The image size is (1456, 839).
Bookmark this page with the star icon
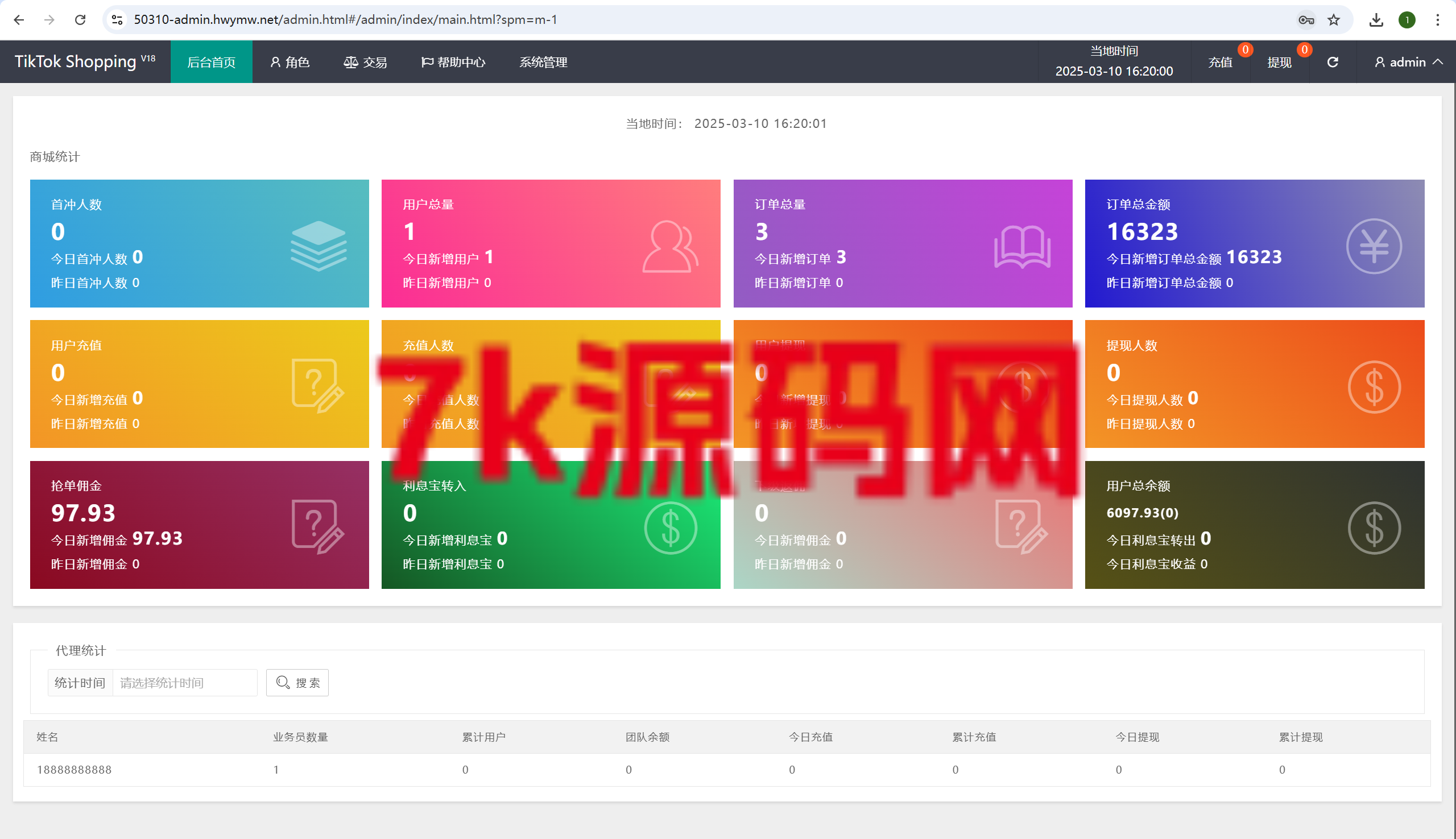(x=1334, y=20)
